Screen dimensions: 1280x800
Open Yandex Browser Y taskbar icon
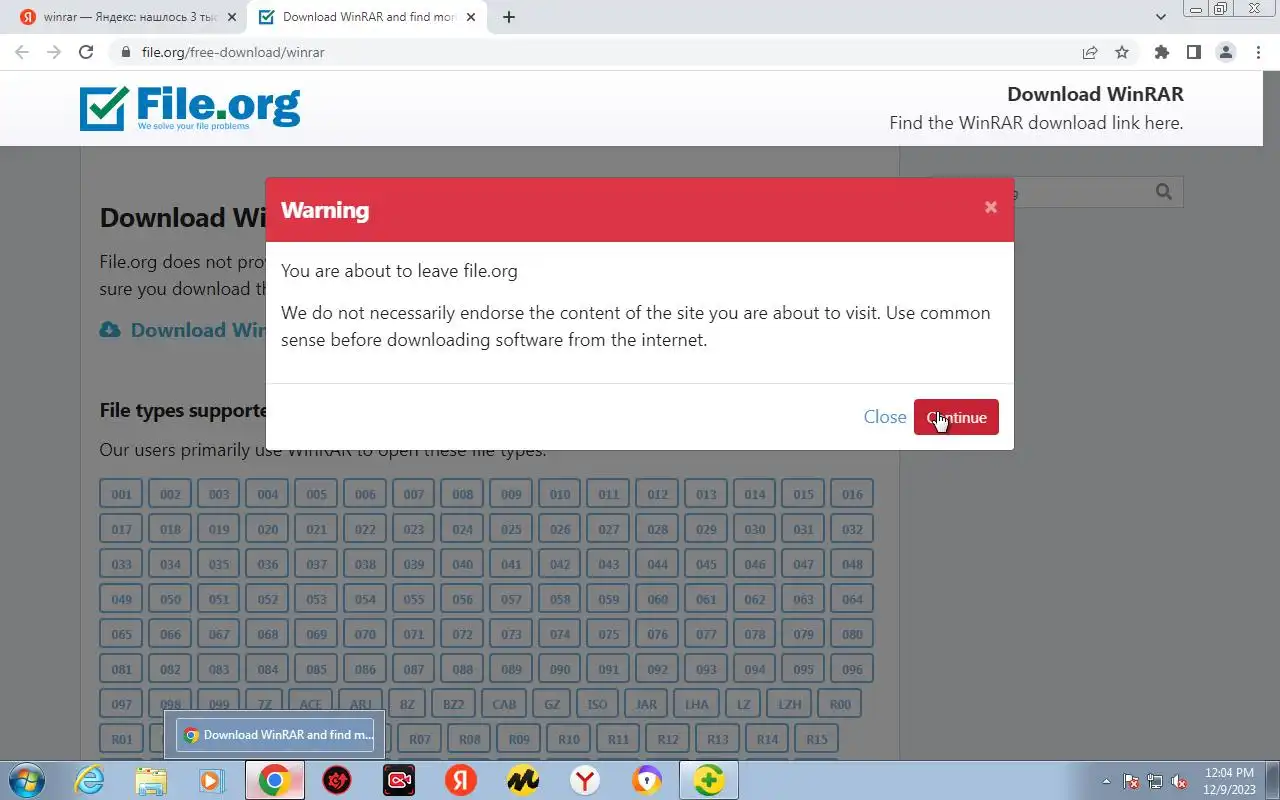(x=584, y=780)
